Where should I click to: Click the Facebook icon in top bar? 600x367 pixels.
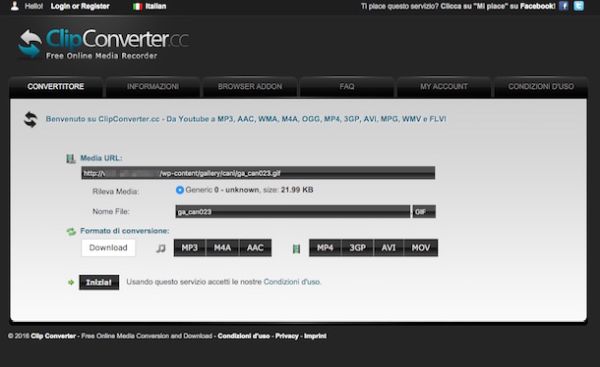[563, 6]
